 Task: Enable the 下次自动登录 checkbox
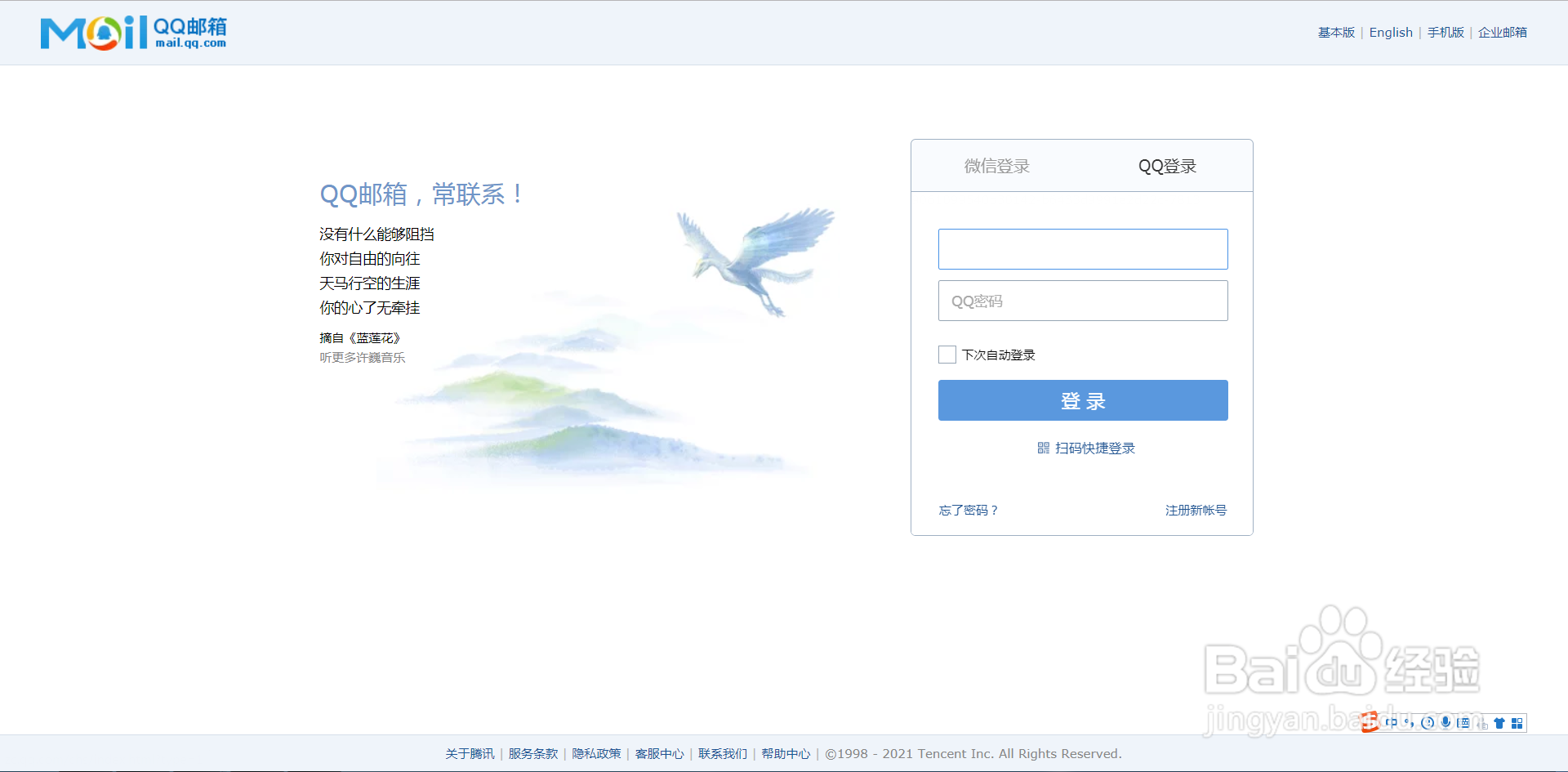pos(947,355)
